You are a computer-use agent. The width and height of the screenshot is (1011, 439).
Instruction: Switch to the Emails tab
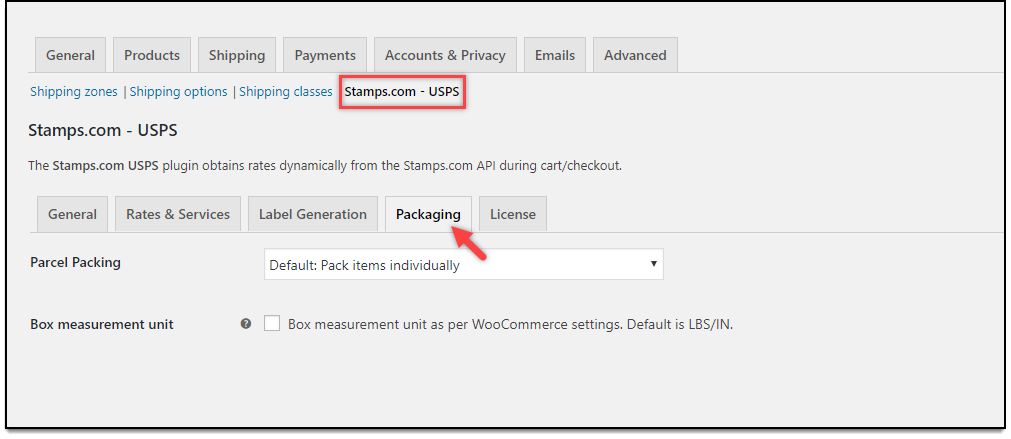point(555,55)
